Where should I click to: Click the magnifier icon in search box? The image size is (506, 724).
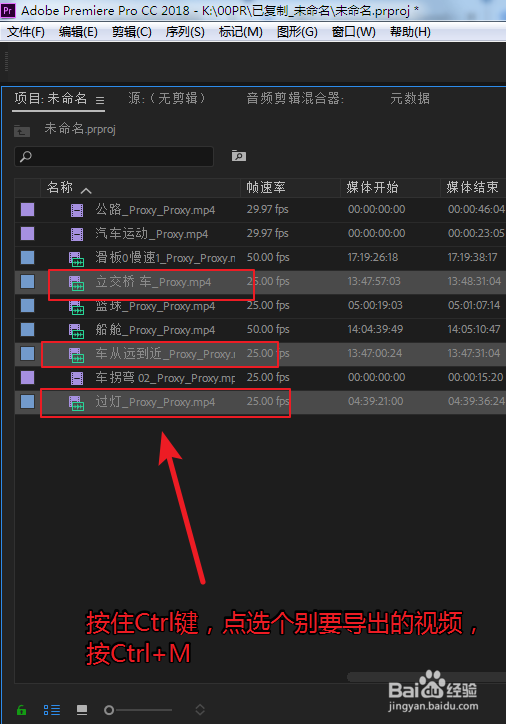26,157
